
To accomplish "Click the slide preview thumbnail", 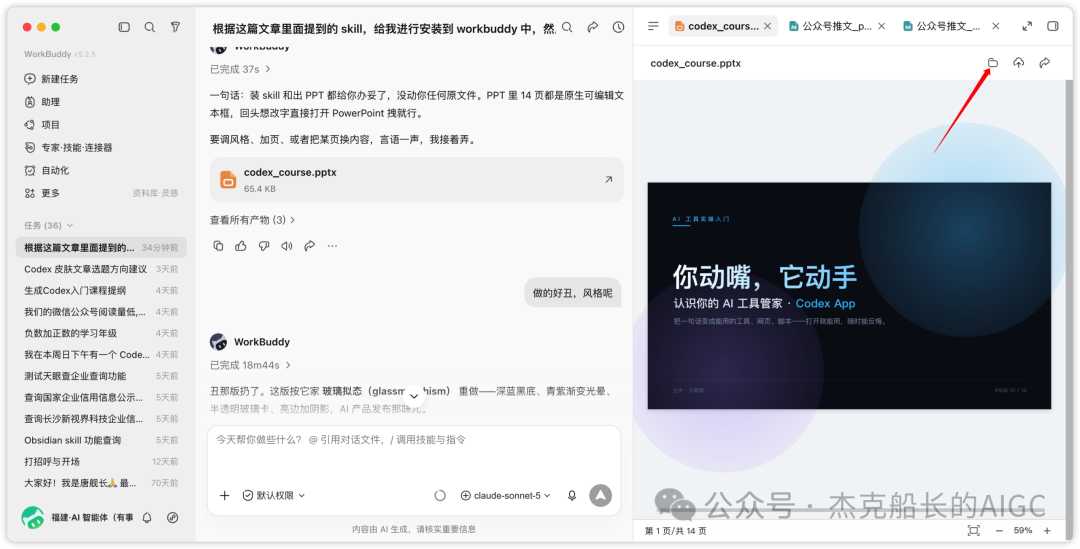I will tap(849, 296).
